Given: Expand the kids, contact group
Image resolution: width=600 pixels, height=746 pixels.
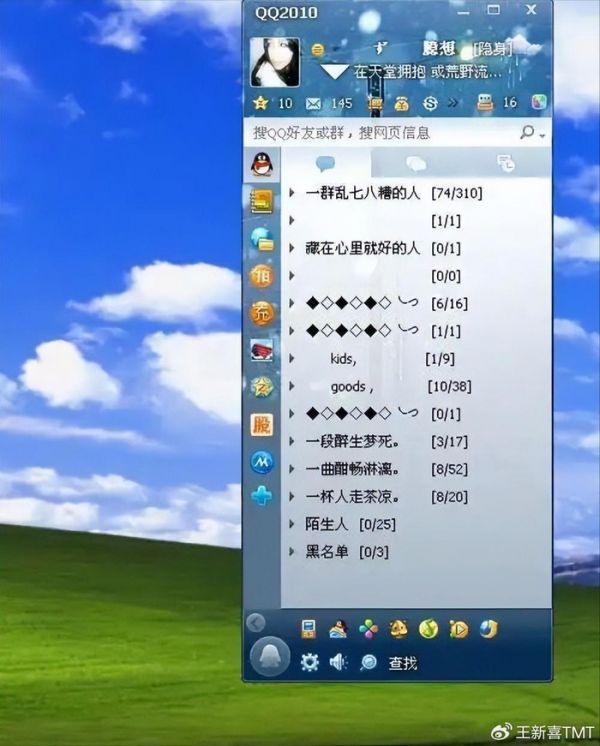Looking at the screenshot, I should point(342,358).
